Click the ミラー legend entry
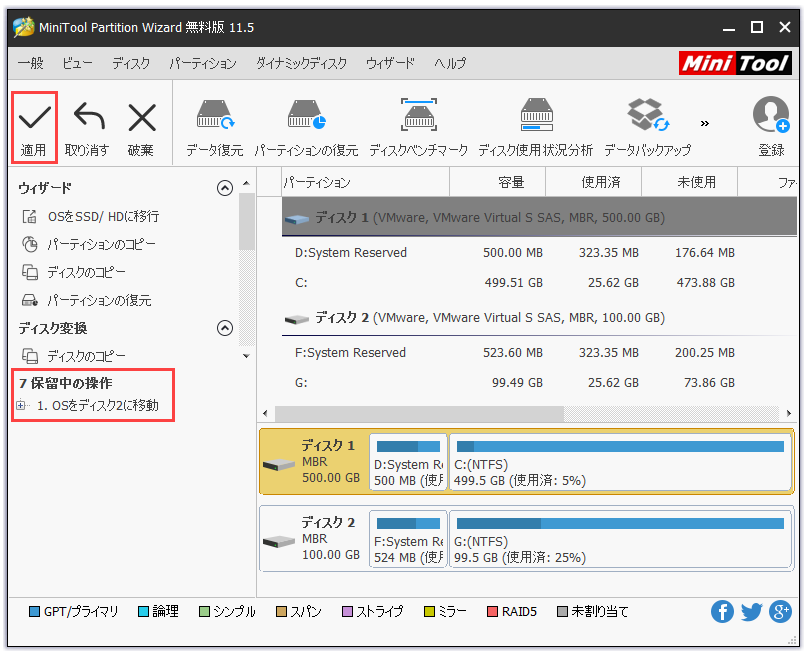This screenshot has height=655, width=808. click(x=445, y=612)
